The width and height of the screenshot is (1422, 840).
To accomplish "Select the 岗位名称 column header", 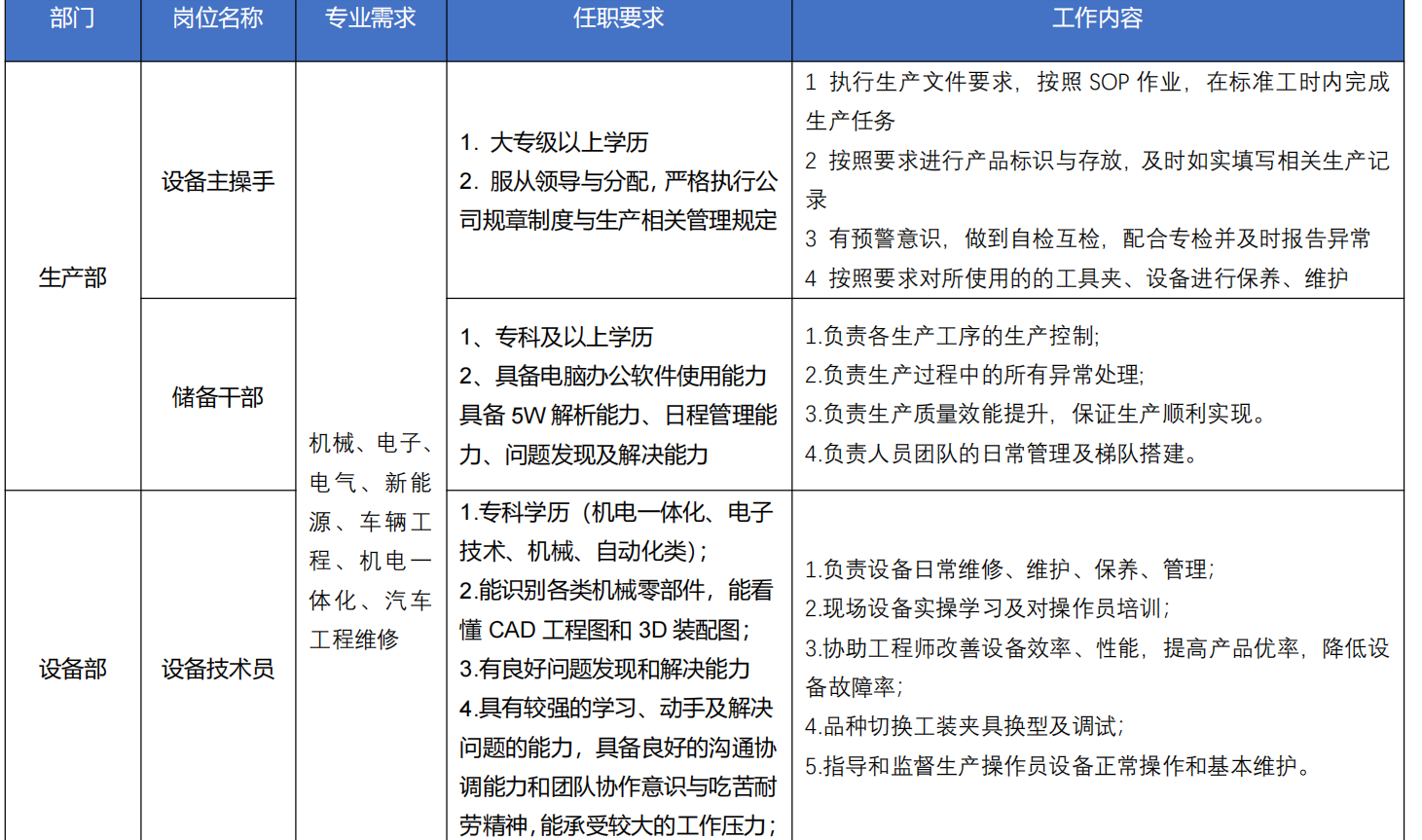I will pos(218,18).
